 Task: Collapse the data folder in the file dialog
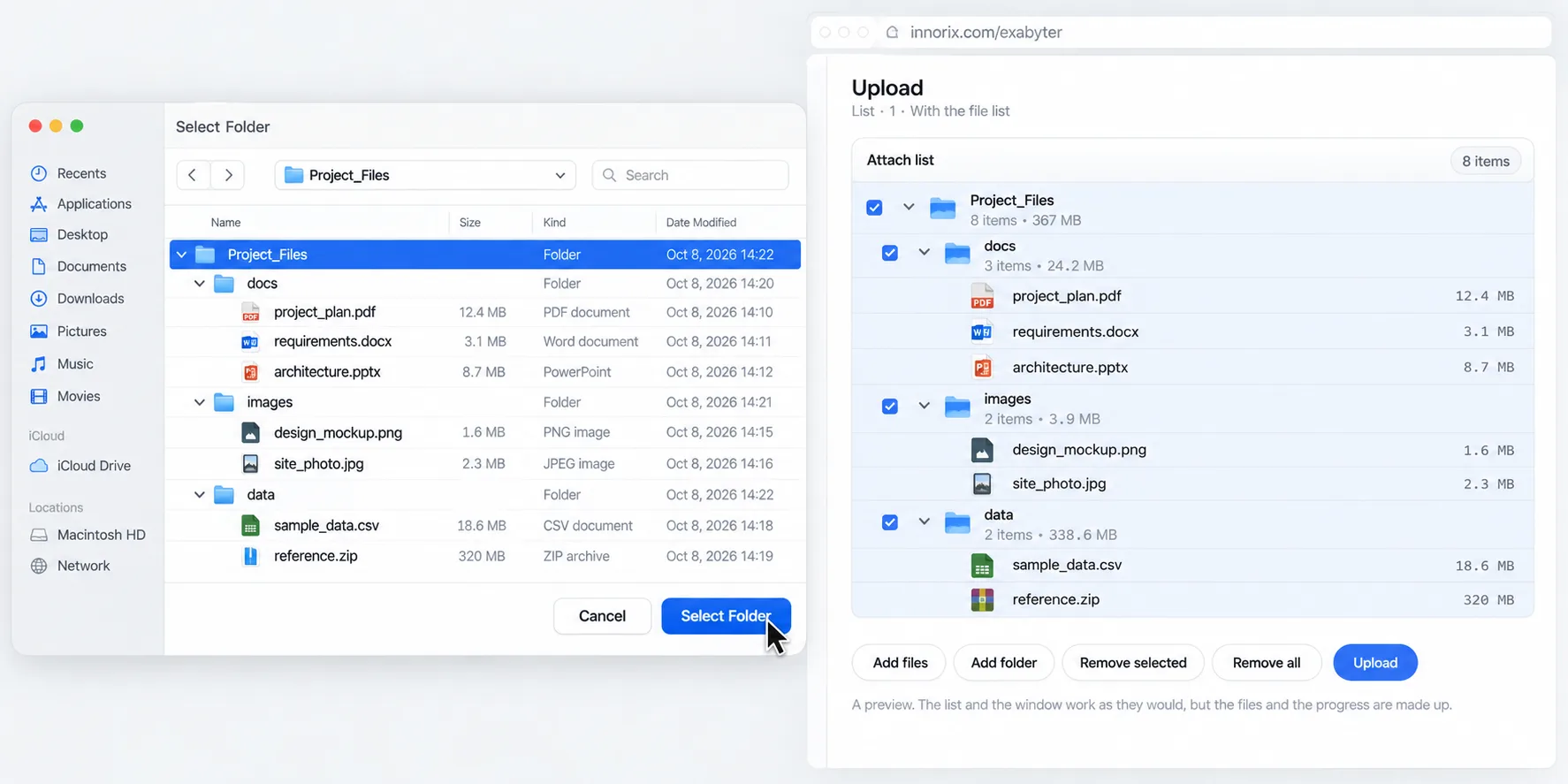(x=200, y=495)
